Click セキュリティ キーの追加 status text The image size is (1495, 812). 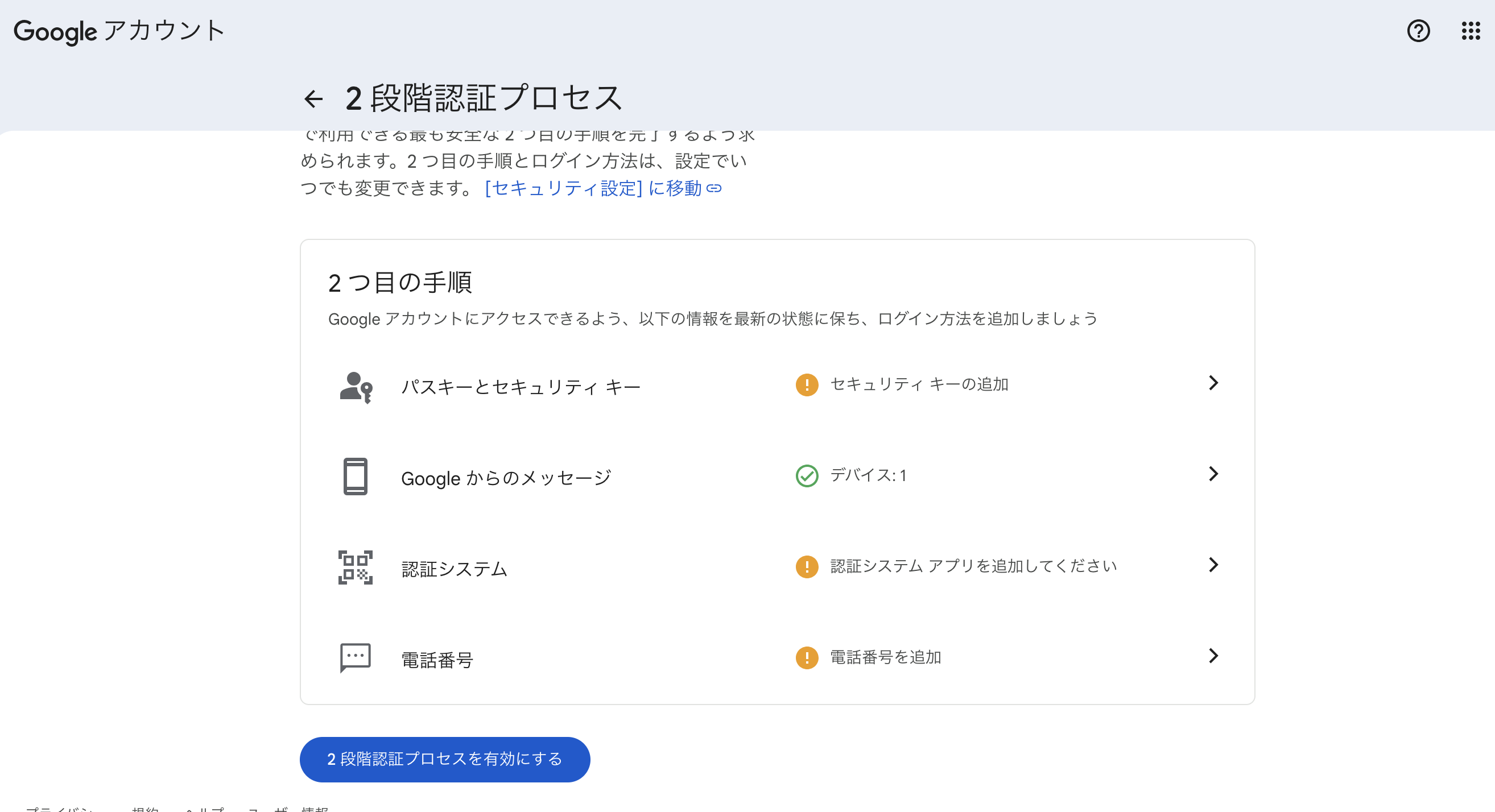point(919,384)
